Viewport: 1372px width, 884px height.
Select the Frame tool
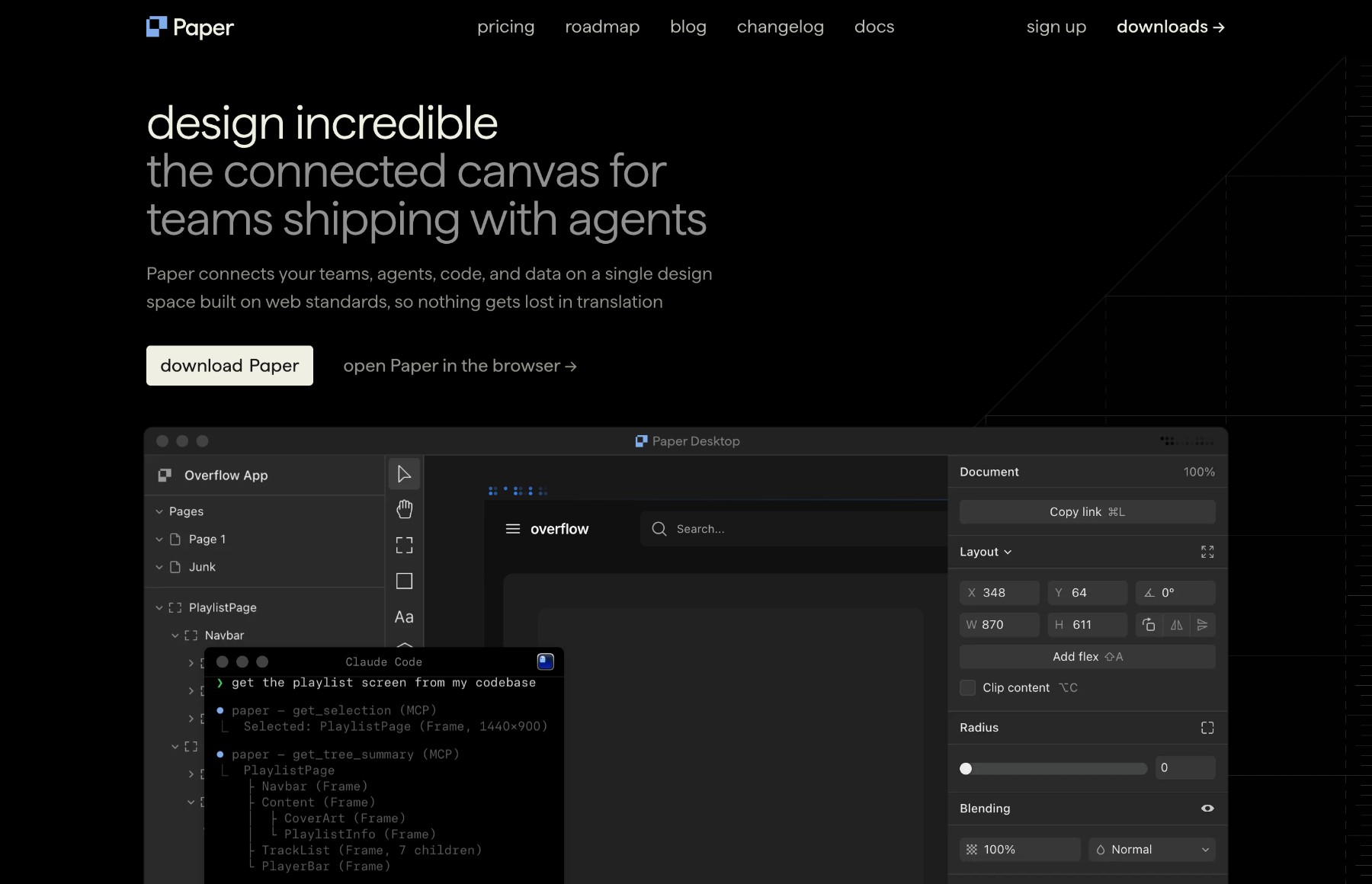[x=404, y=545]
